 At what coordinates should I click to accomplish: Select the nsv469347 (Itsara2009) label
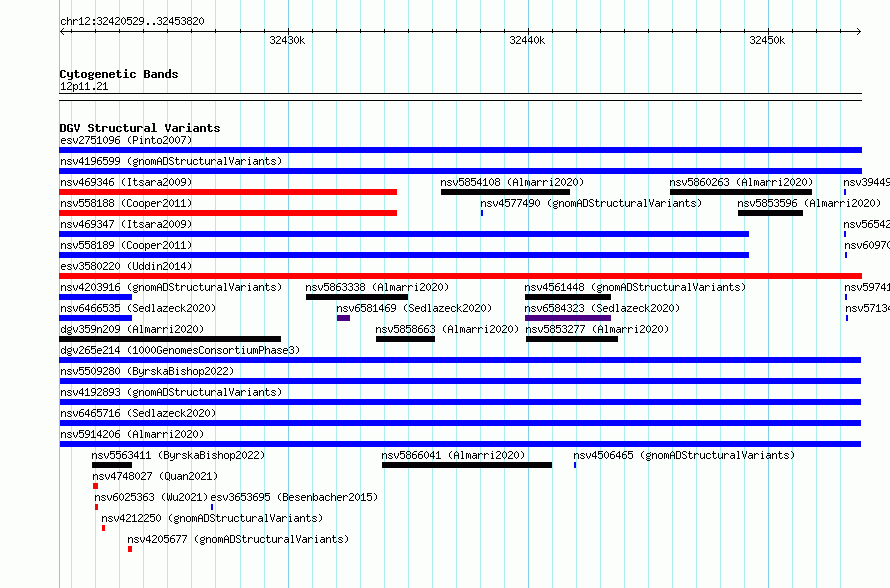[x=126, y=224]
